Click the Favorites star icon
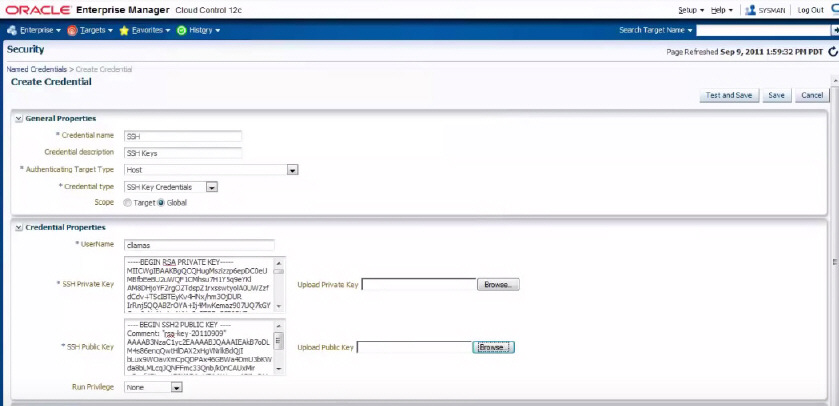This screenshot has height=406, width=839. [124, 30]
